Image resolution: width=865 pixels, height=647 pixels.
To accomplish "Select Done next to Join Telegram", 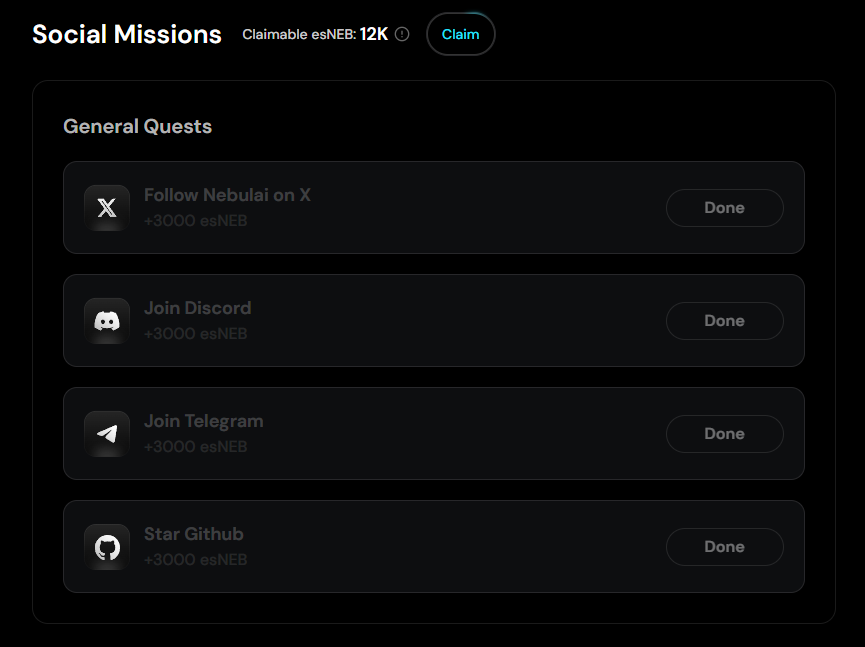I will pyautogui.click(x=724, y=434).
